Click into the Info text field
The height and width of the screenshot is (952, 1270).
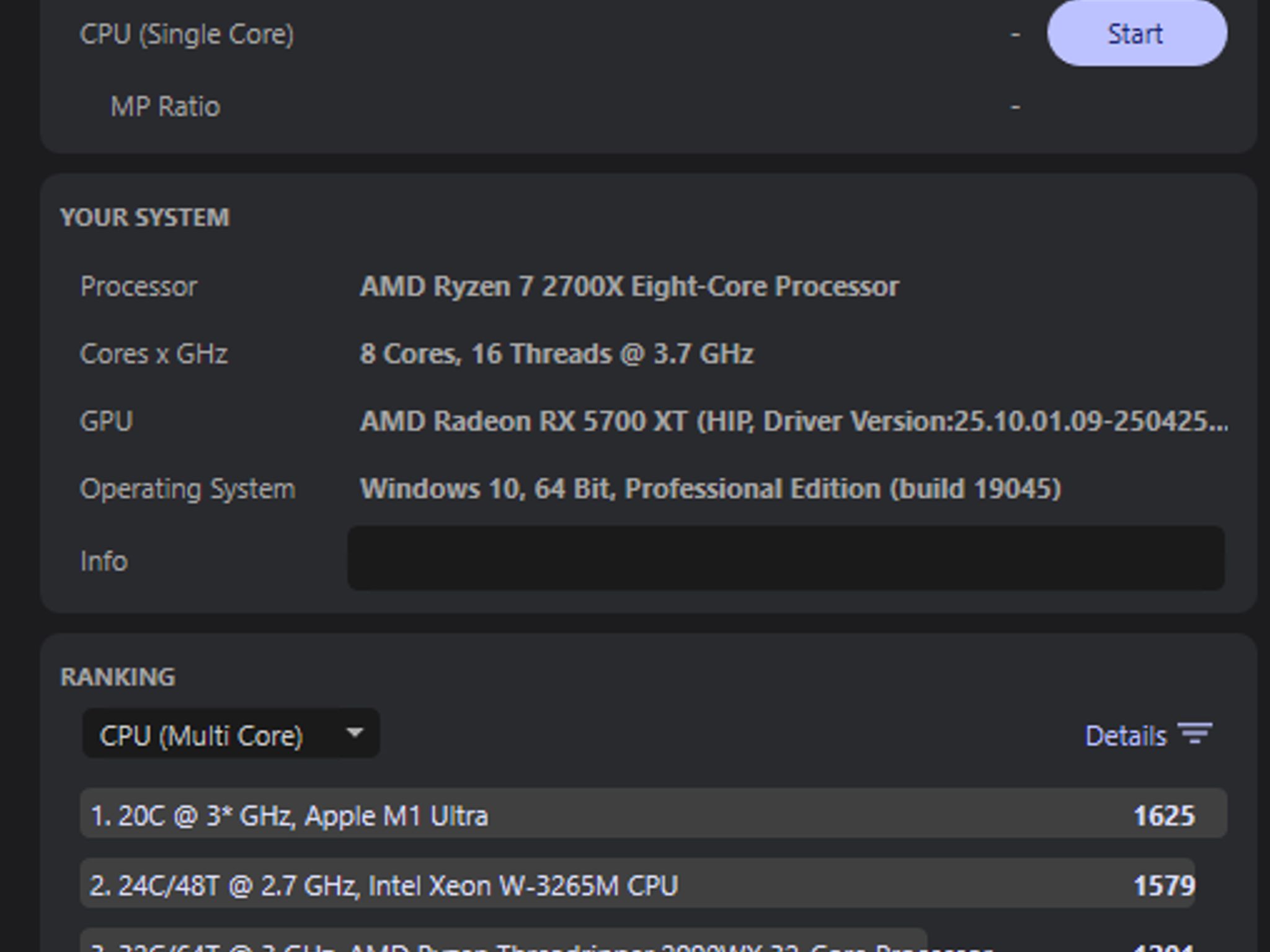point(786,558)
